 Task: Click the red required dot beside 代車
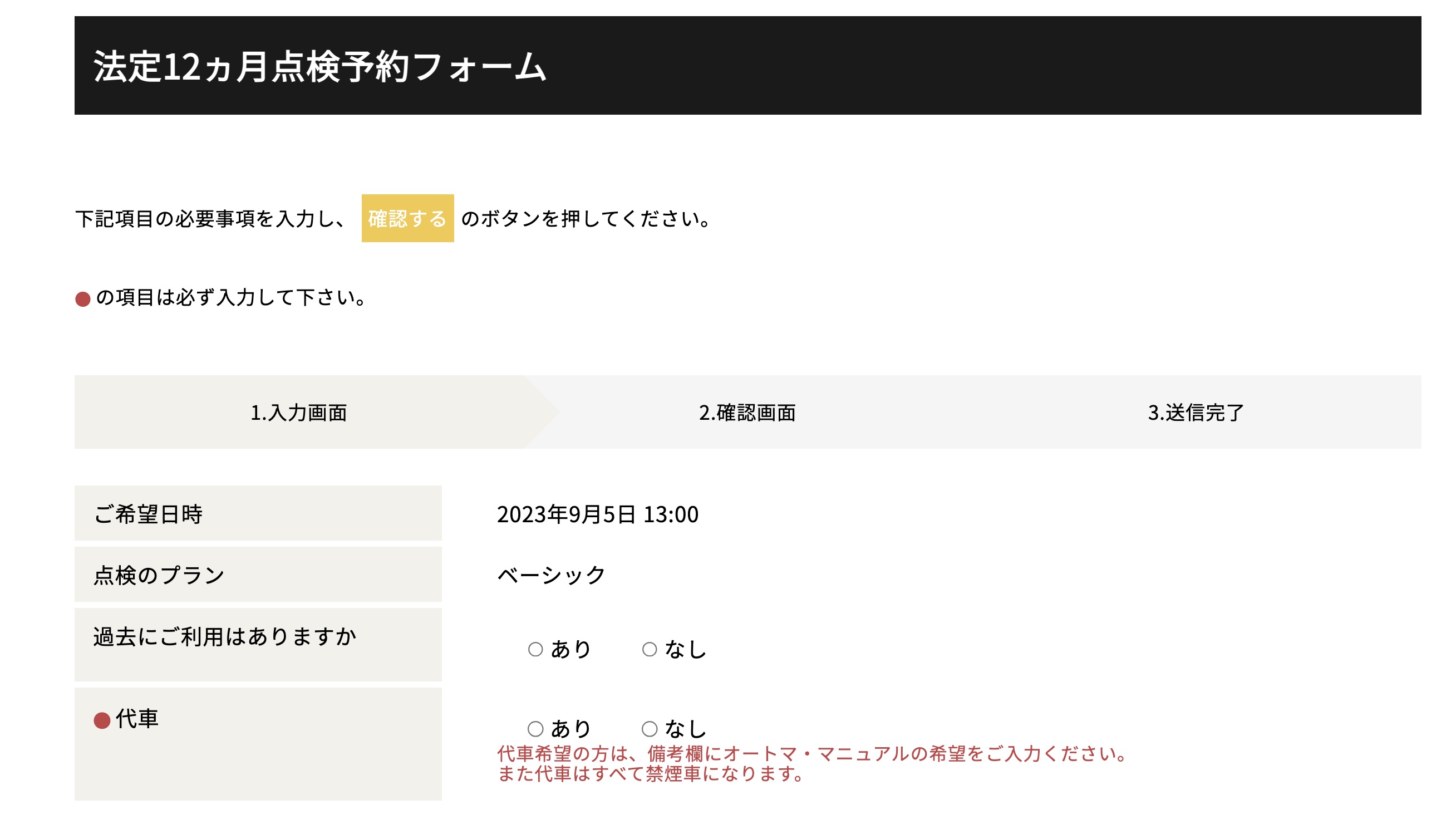tap(102, 720)
